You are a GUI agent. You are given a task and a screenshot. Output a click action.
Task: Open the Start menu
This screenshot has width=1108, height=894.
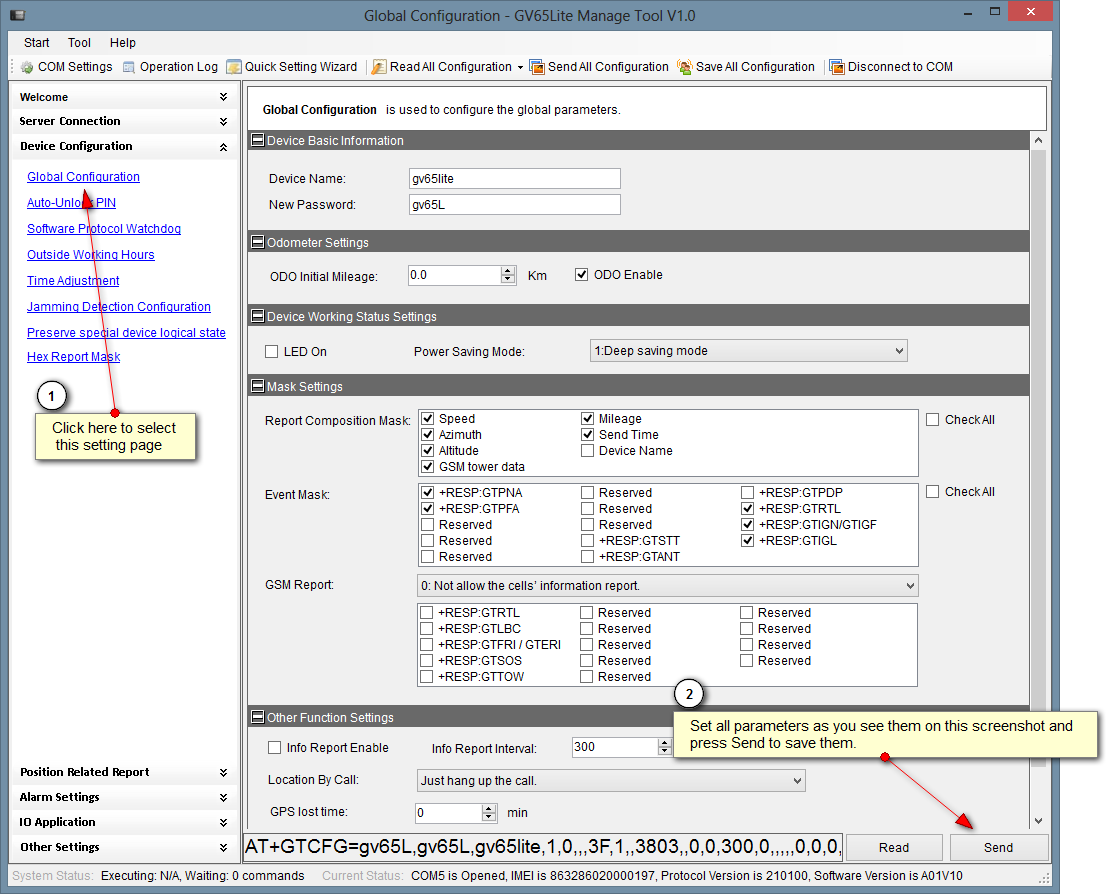click(36, 42)
